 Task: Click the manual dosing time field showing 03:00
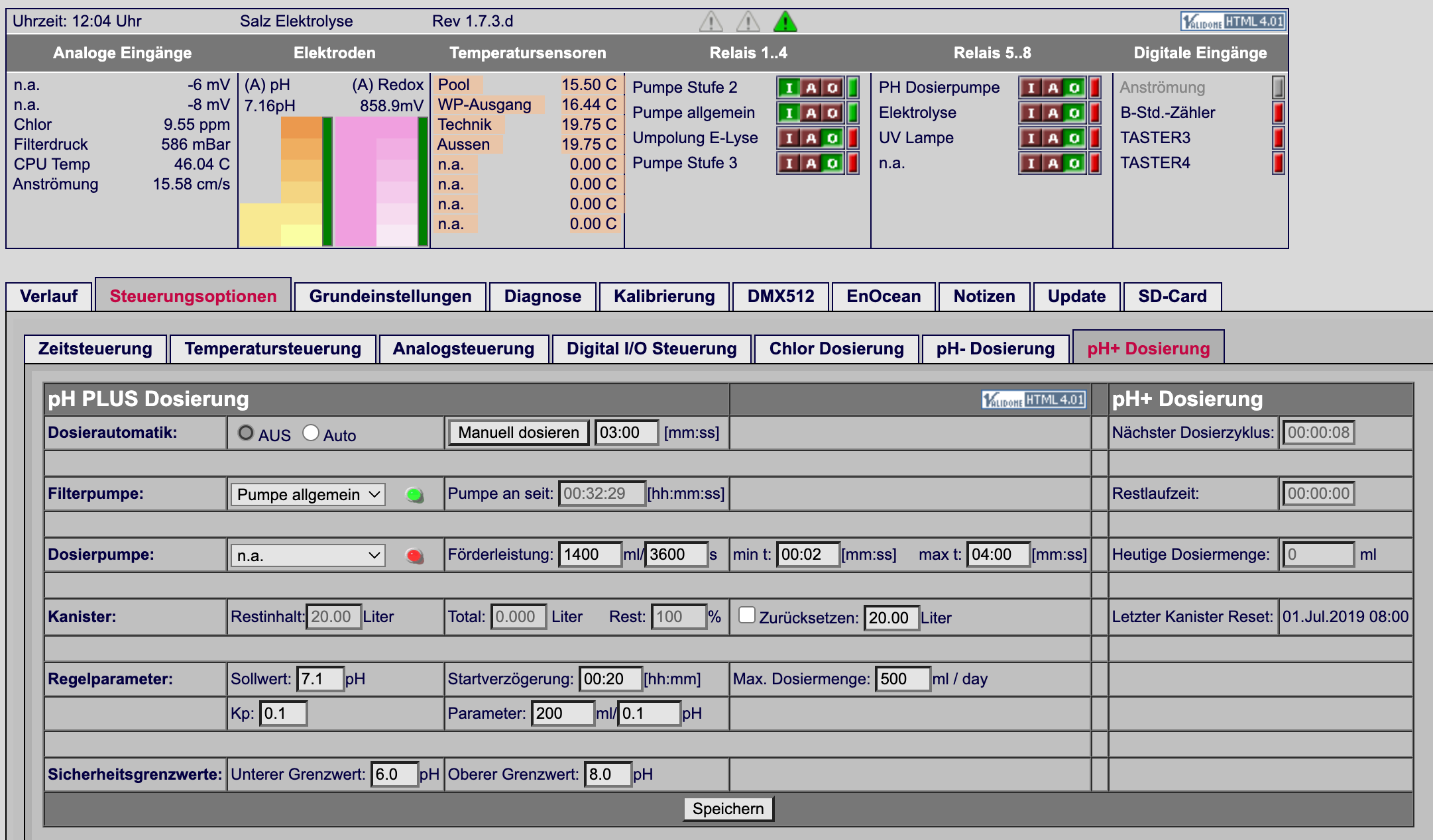[x=626, y=433]
